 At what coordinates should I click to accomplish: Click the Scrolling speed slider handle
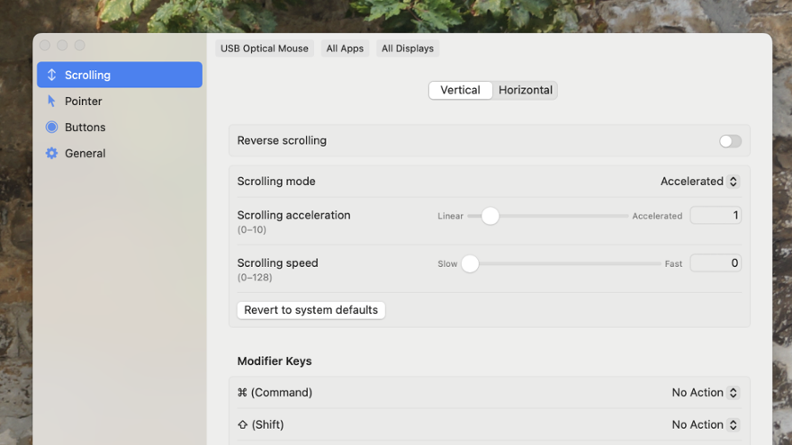click(470, 264)
